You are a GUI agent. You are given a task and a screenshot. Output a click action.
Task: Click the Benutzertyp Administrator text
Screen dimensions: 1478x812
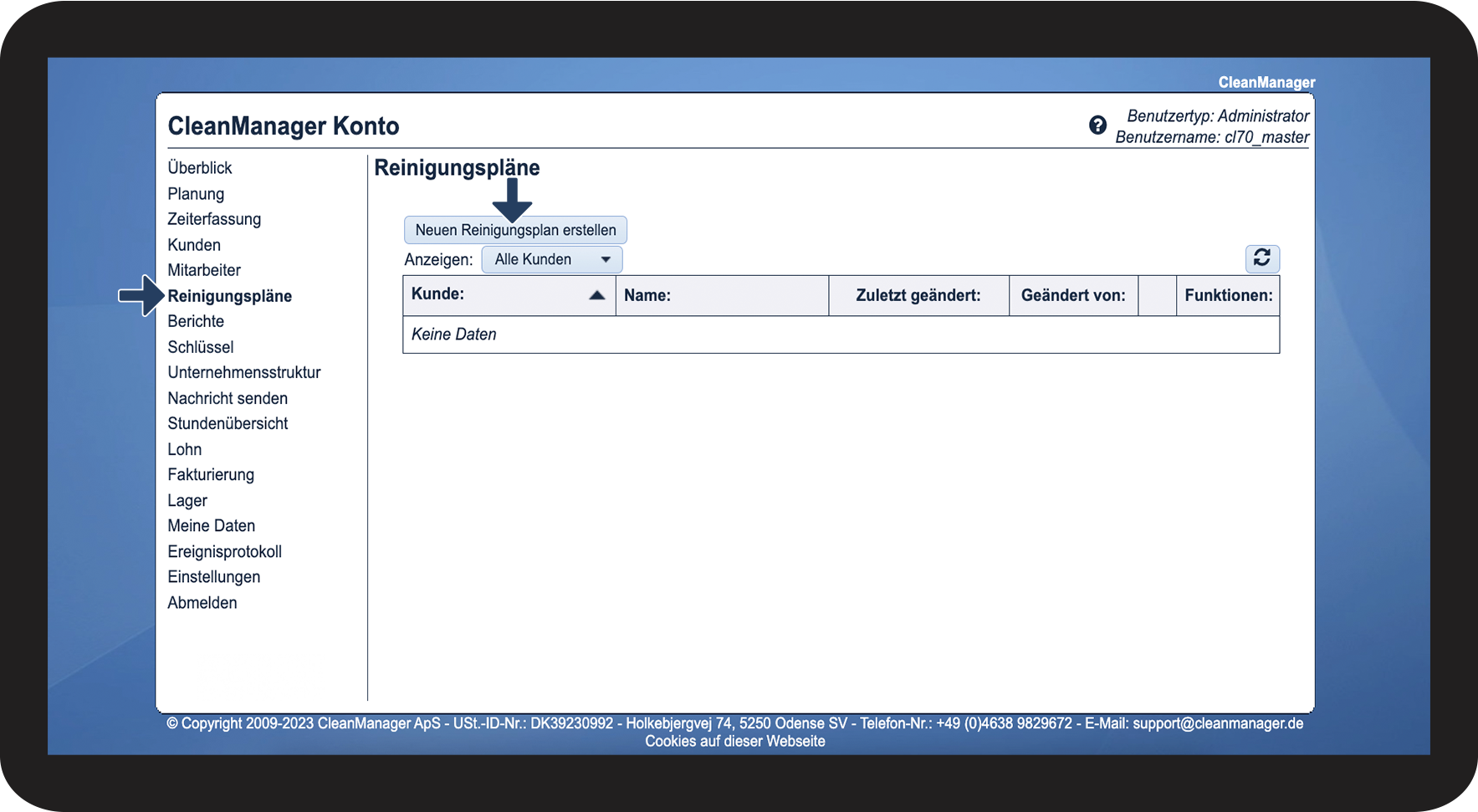(x=1218, y=116)
